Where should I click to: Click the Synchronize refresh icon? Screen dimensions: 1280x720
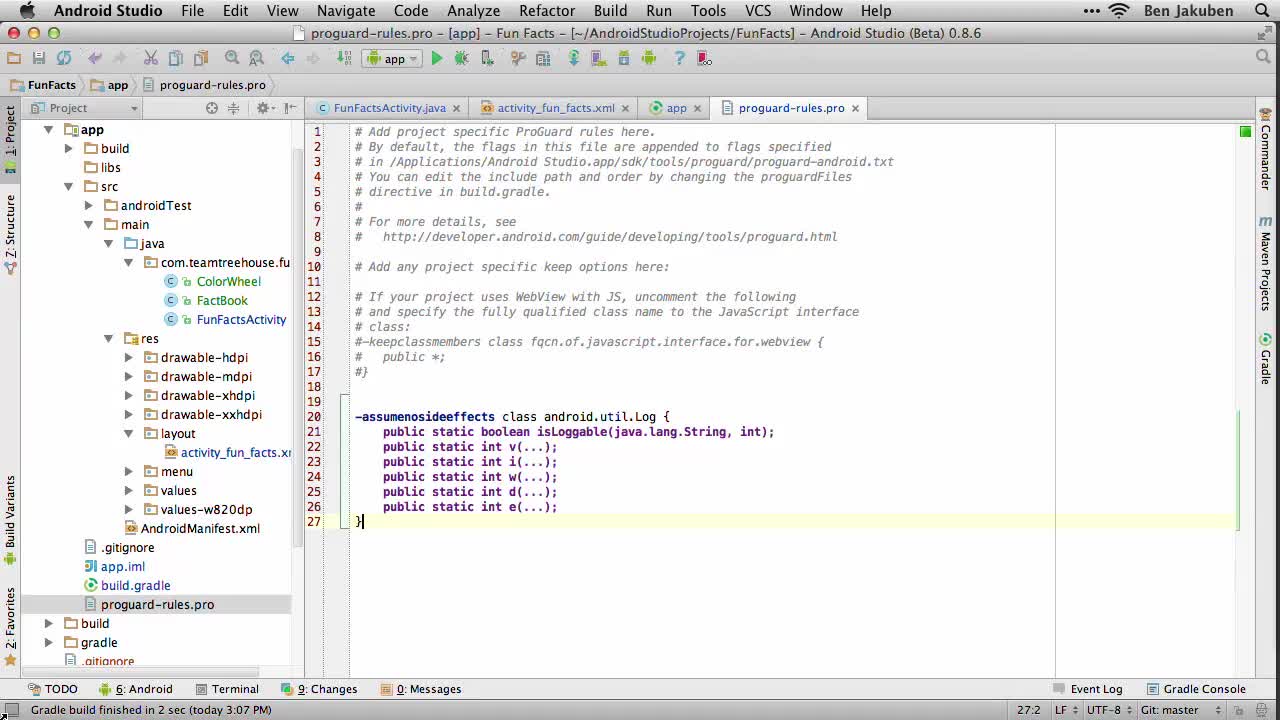click(x=64, y=58)
